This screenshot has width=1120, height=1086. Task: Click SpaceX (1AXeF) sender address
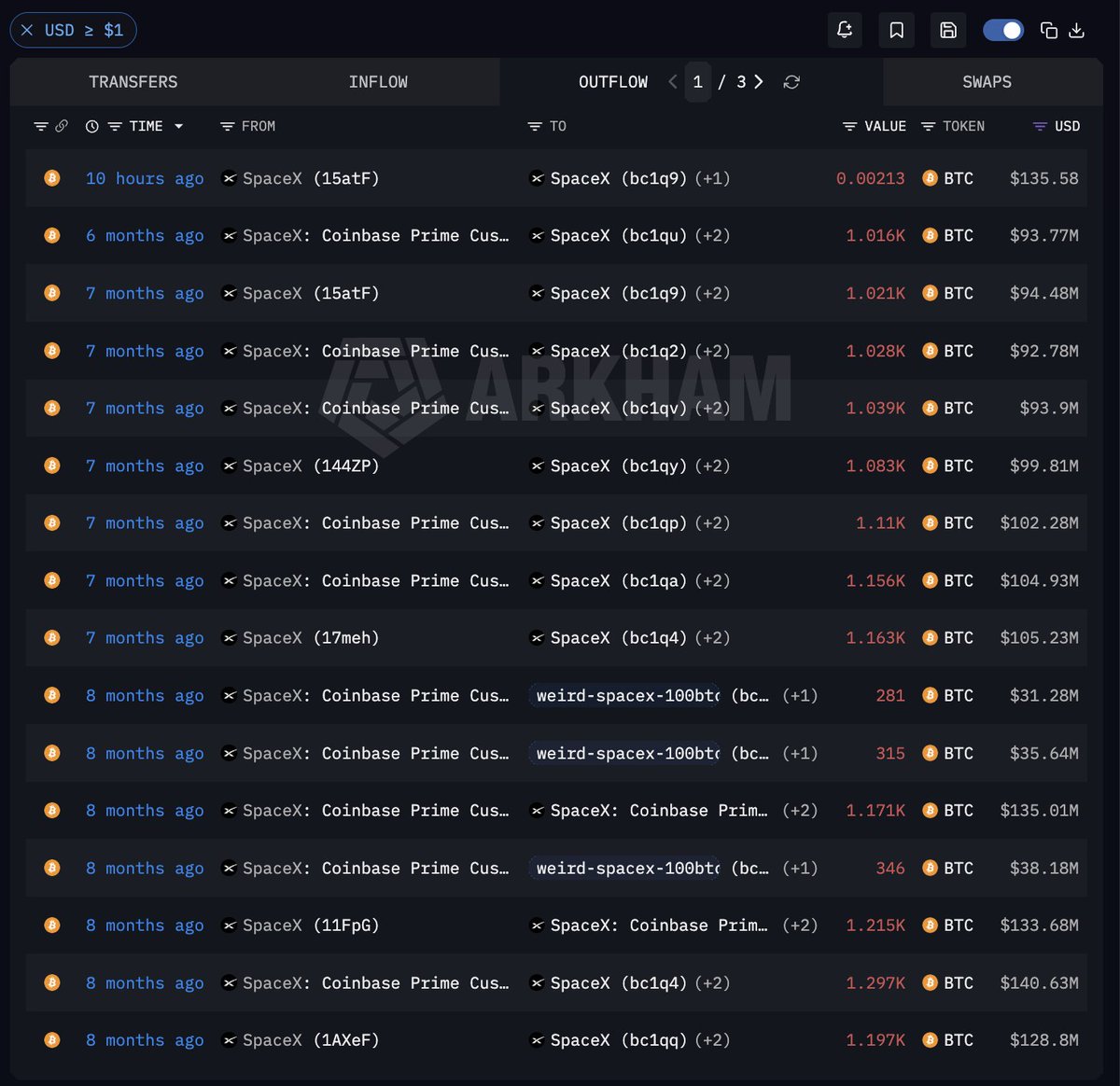(311, 1040)
